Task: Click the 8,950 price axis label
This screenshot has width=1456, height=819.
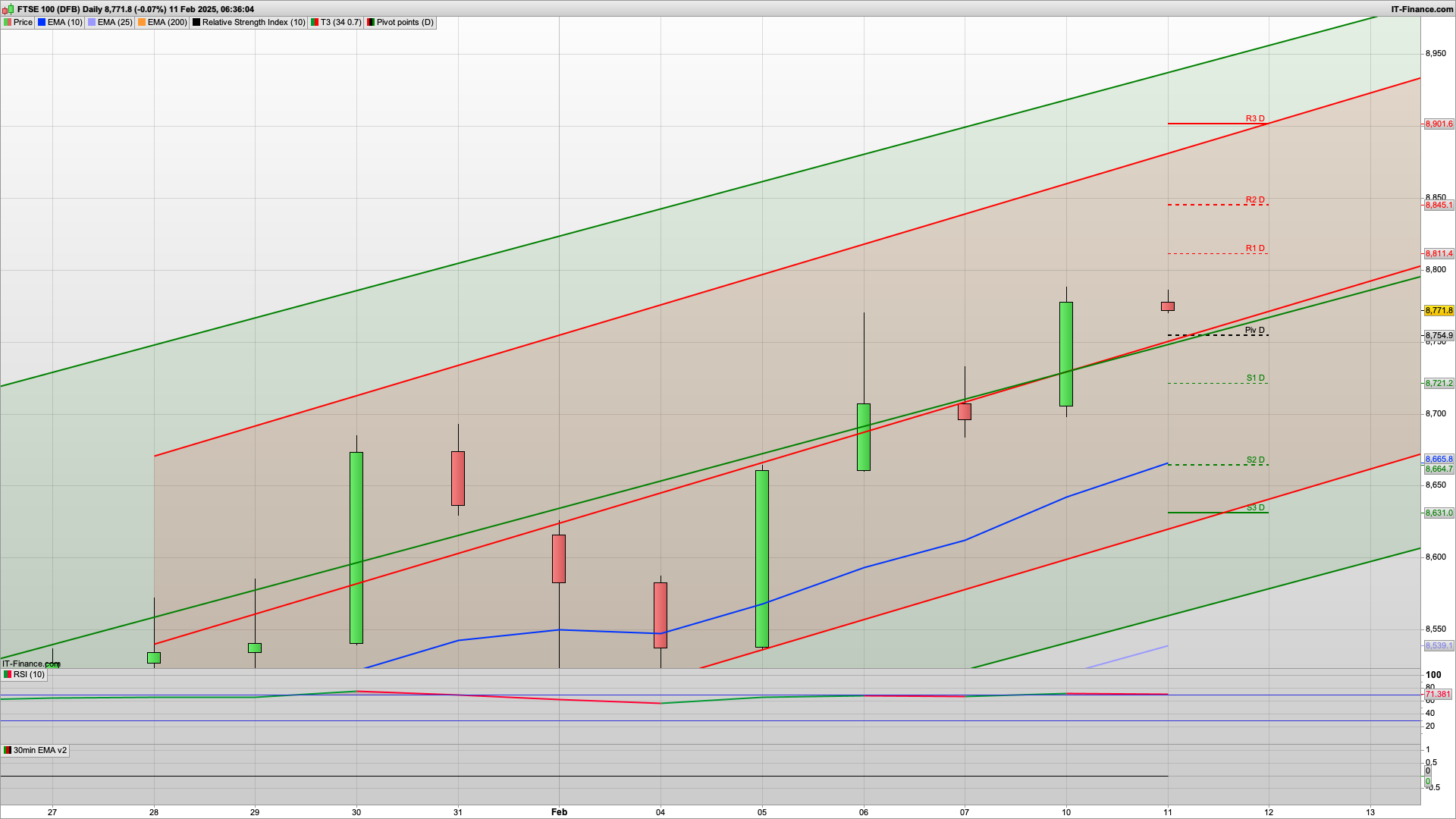Action: 1436,53
